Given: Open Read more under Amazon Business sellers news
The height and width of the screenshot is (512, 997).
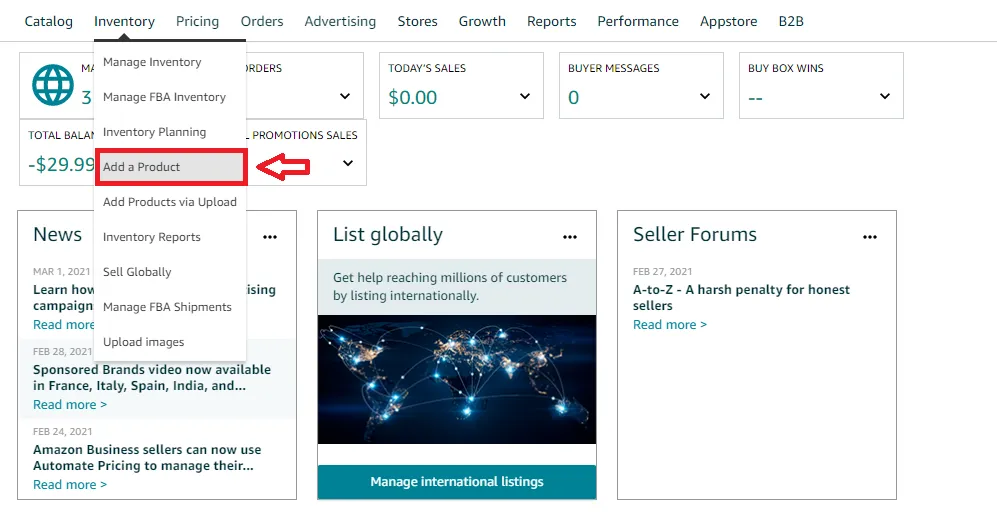Looking at the screenshot, I should (70, 485).
